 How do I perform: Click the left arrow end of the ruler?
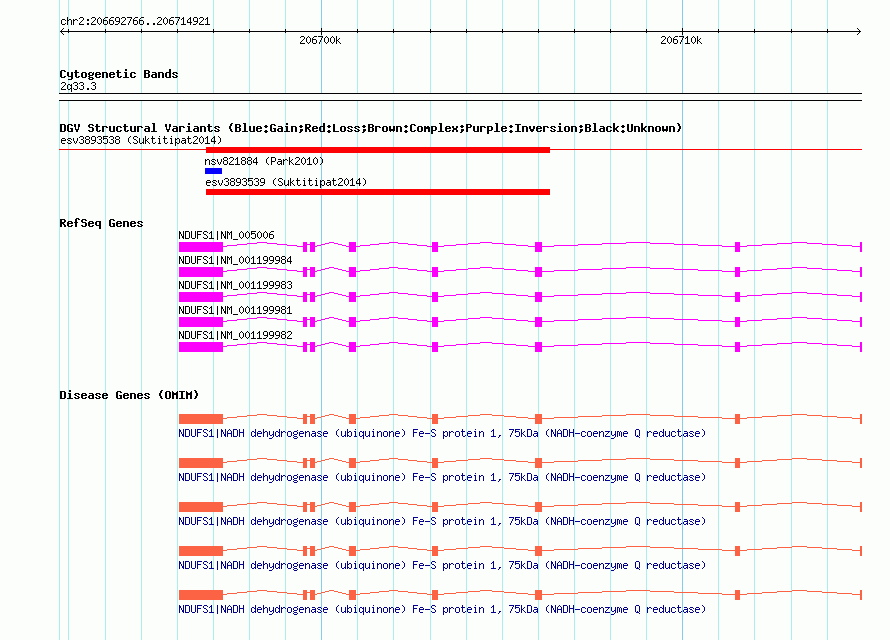click(63, 31)
